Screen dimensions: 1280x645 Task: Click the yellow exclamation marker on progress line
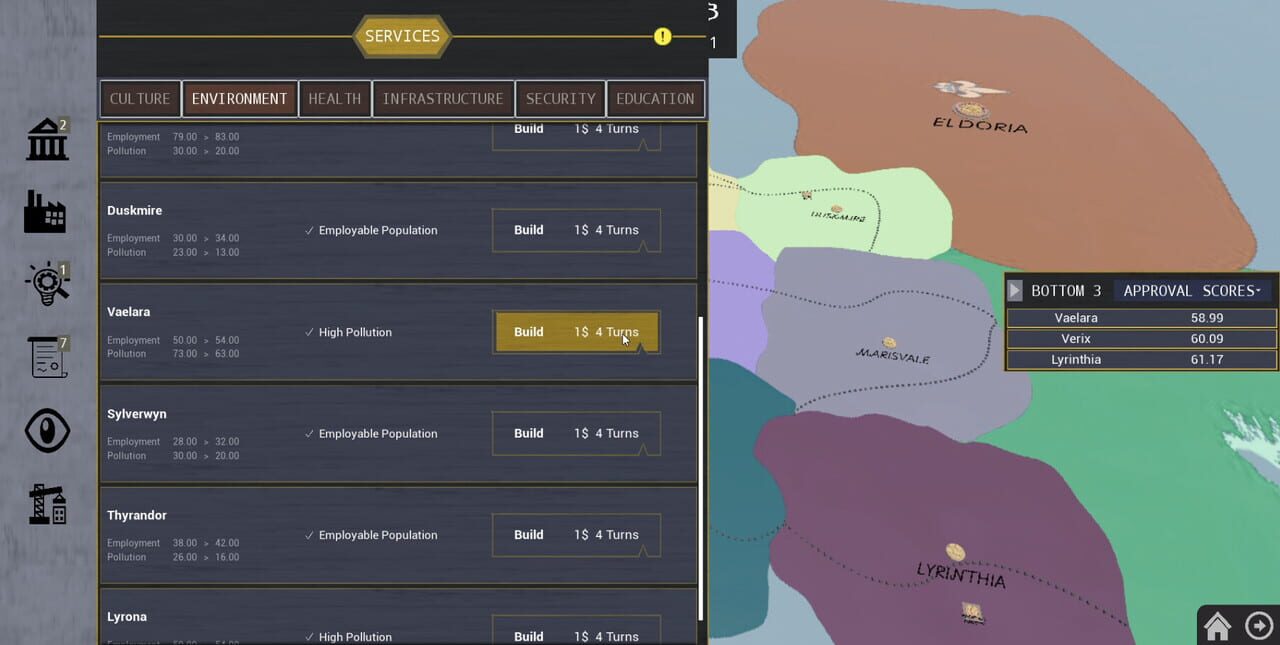(661, 36)
